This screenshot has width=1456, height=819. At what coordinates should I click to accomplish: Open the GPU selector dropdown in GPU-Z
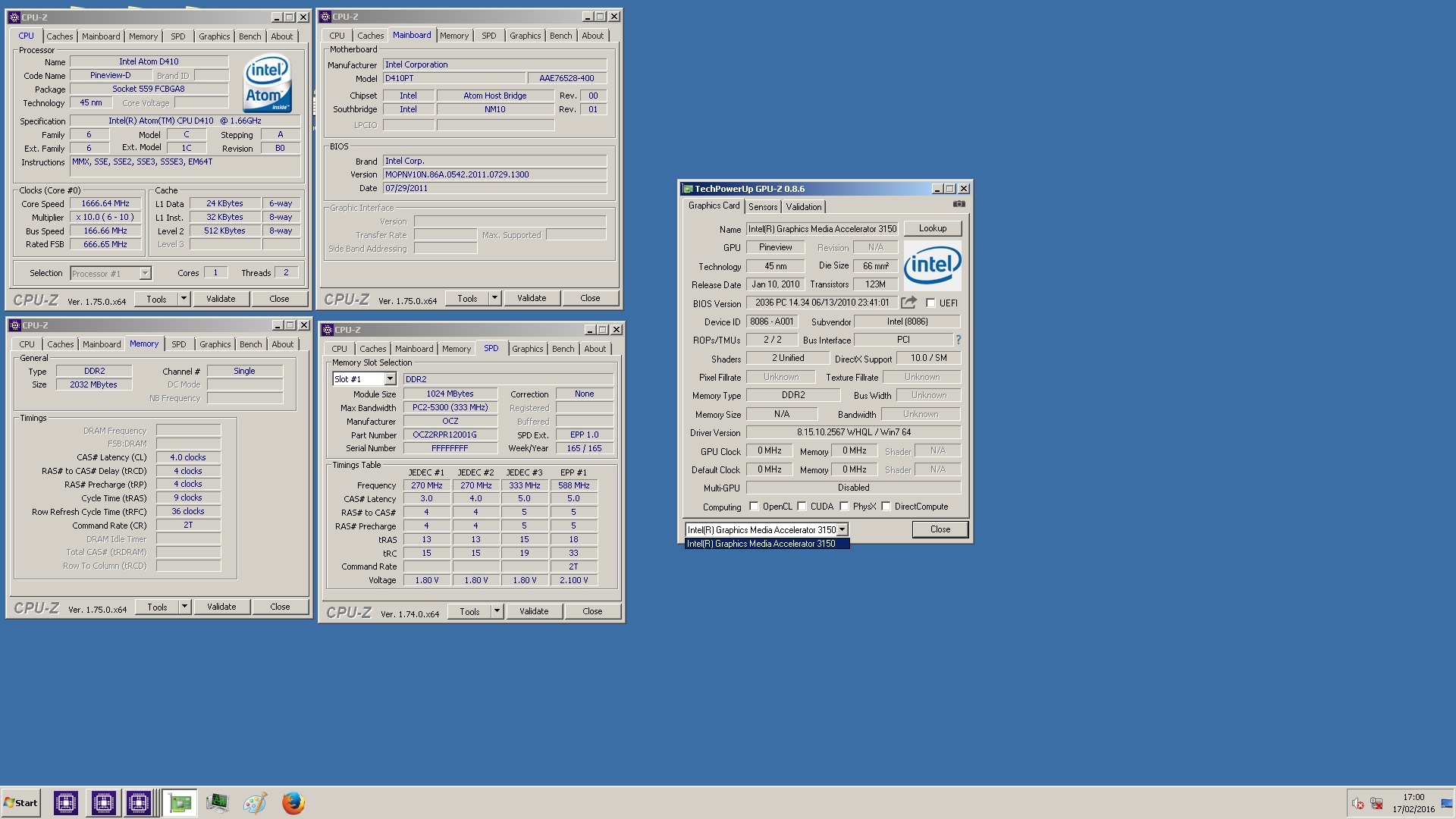coord(842,530)
